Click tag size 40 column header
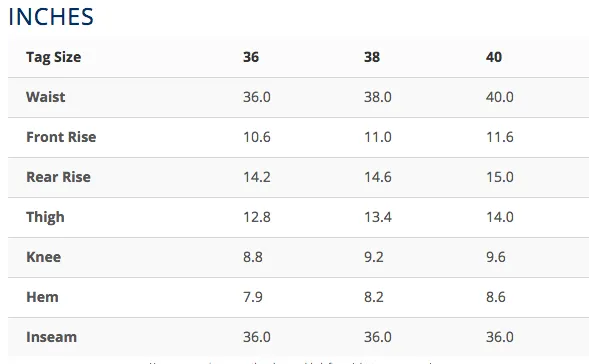The image size is (589, 364). point(494,57)
